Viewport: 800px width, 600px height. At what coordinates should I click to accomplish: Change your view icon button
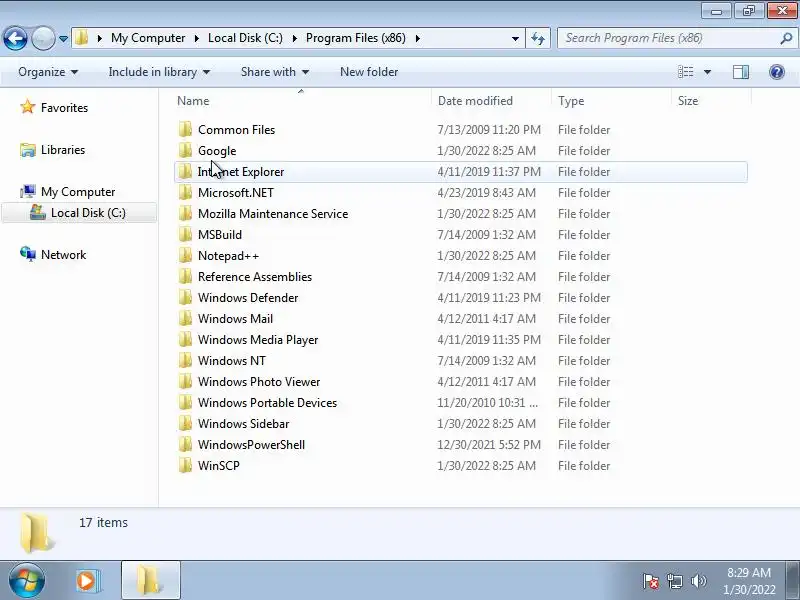pyautogui.click(x=685, y=72)
